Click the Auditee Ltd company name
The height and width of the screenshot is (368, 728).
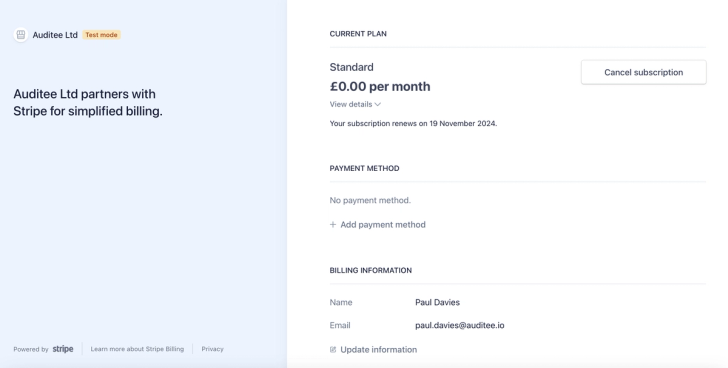pos(55,35)
